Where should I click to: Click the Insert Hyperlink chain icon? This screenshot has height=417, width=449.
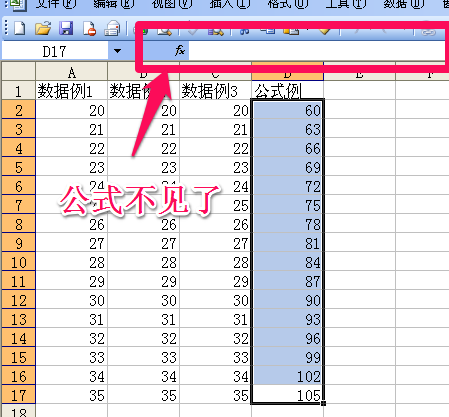coord(429,32)
